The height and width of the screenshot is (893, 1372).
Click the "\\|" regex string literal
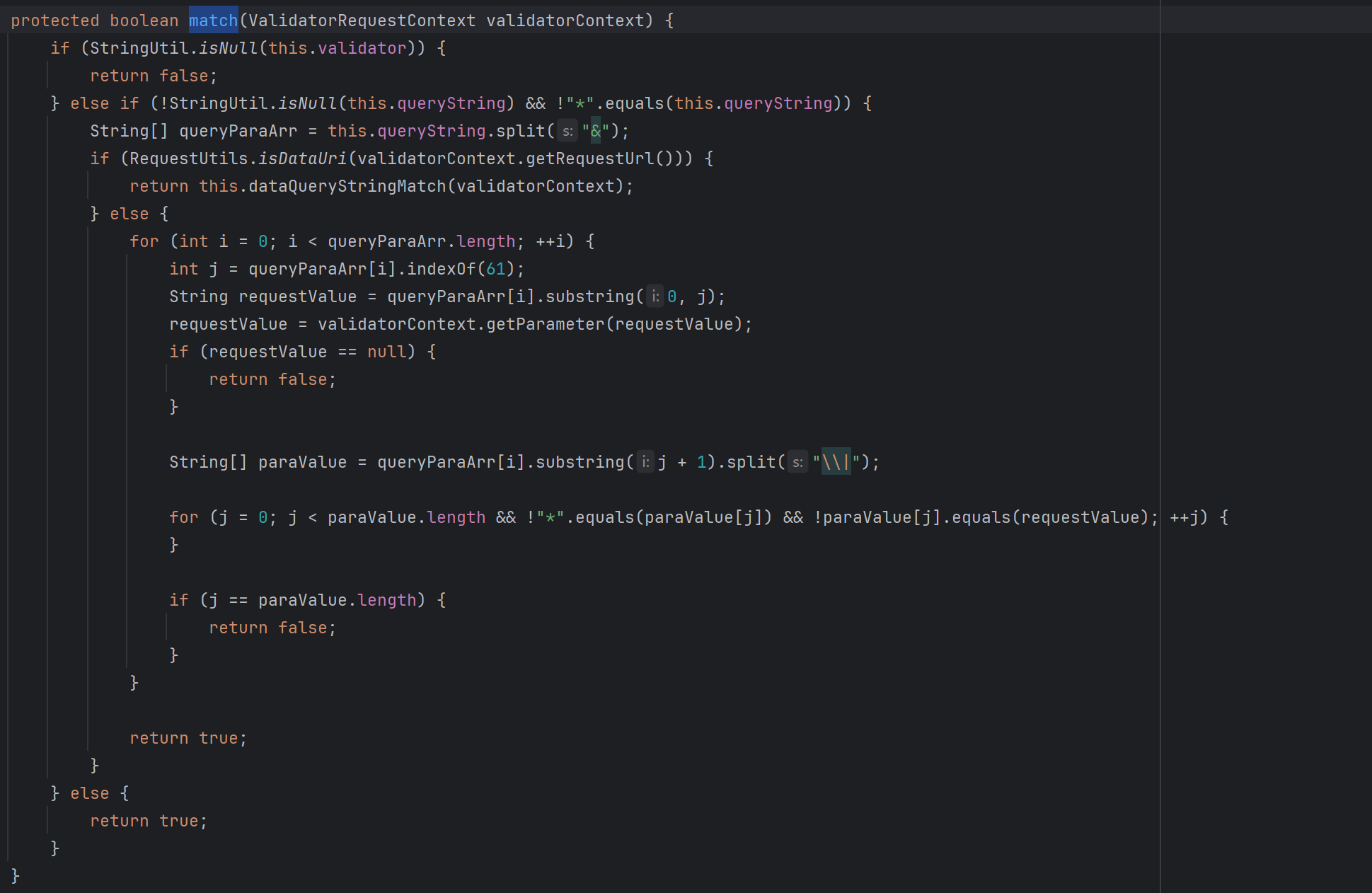[836, 462]
